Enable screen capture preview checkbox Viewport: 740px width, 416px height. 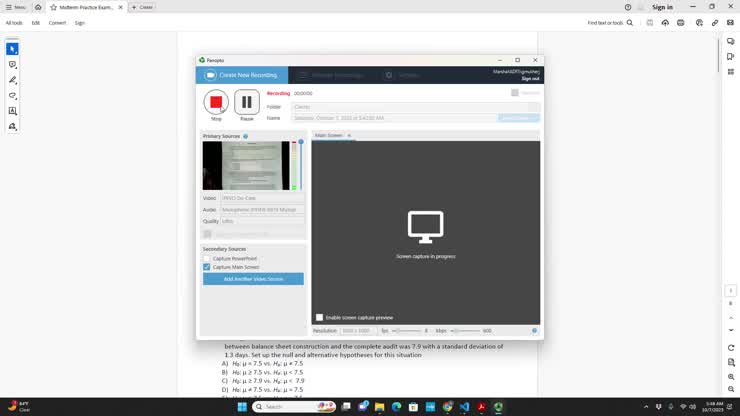pyautogui.click(x=320, y=317)
